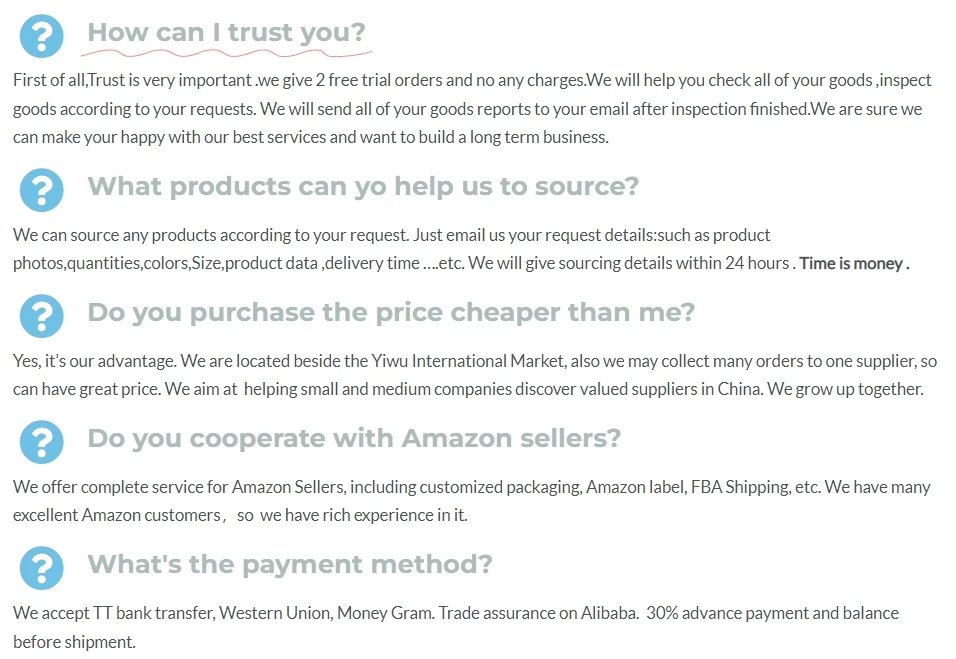Image resolution: width=956 pixels, height=659 pixels.
Task: Select the 'How can I trust you?' heading
Action: click(x=226, y=32)
